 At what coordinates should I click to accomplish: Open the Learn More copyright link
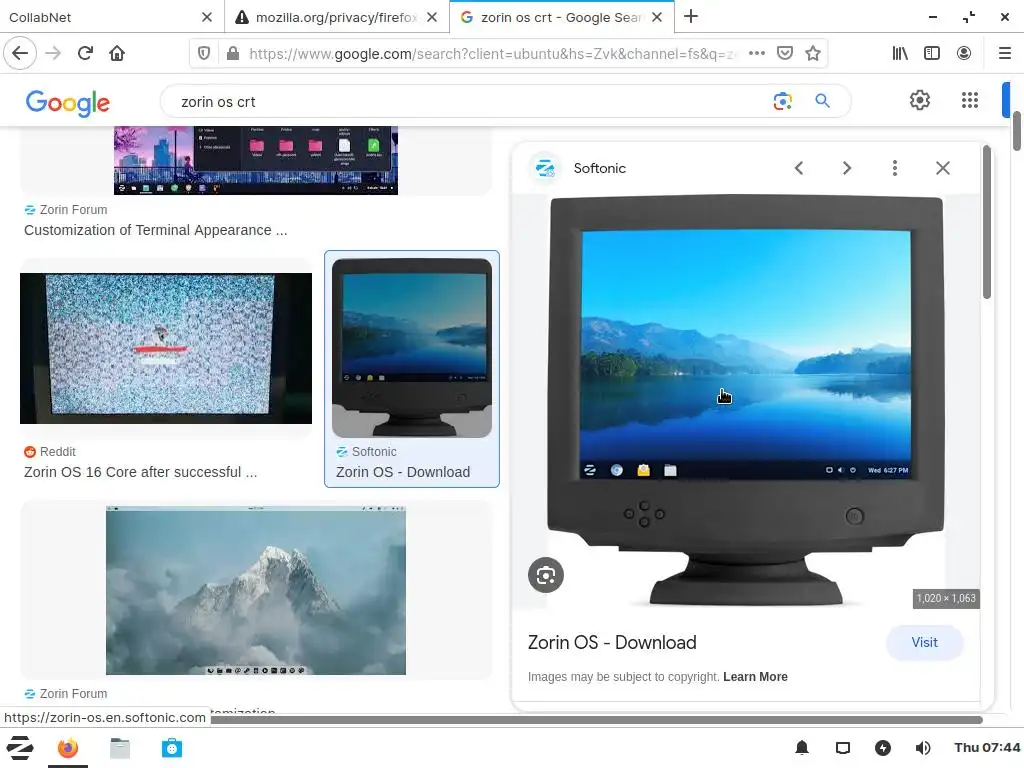coord(755,677)
